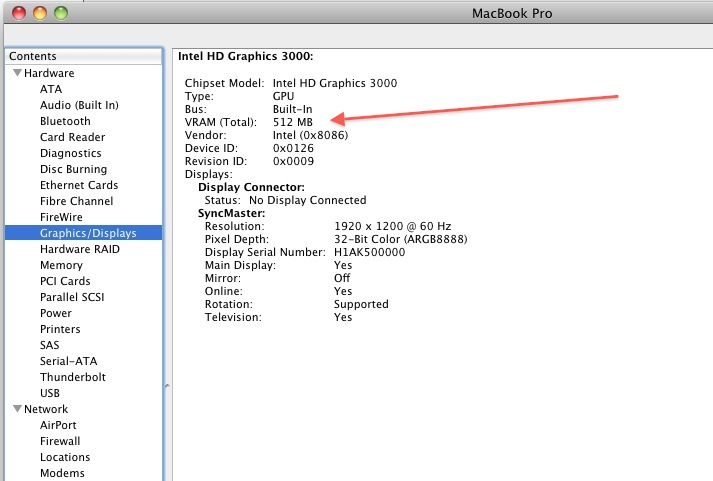Select Modems under Network

click(x=62, y=473)
